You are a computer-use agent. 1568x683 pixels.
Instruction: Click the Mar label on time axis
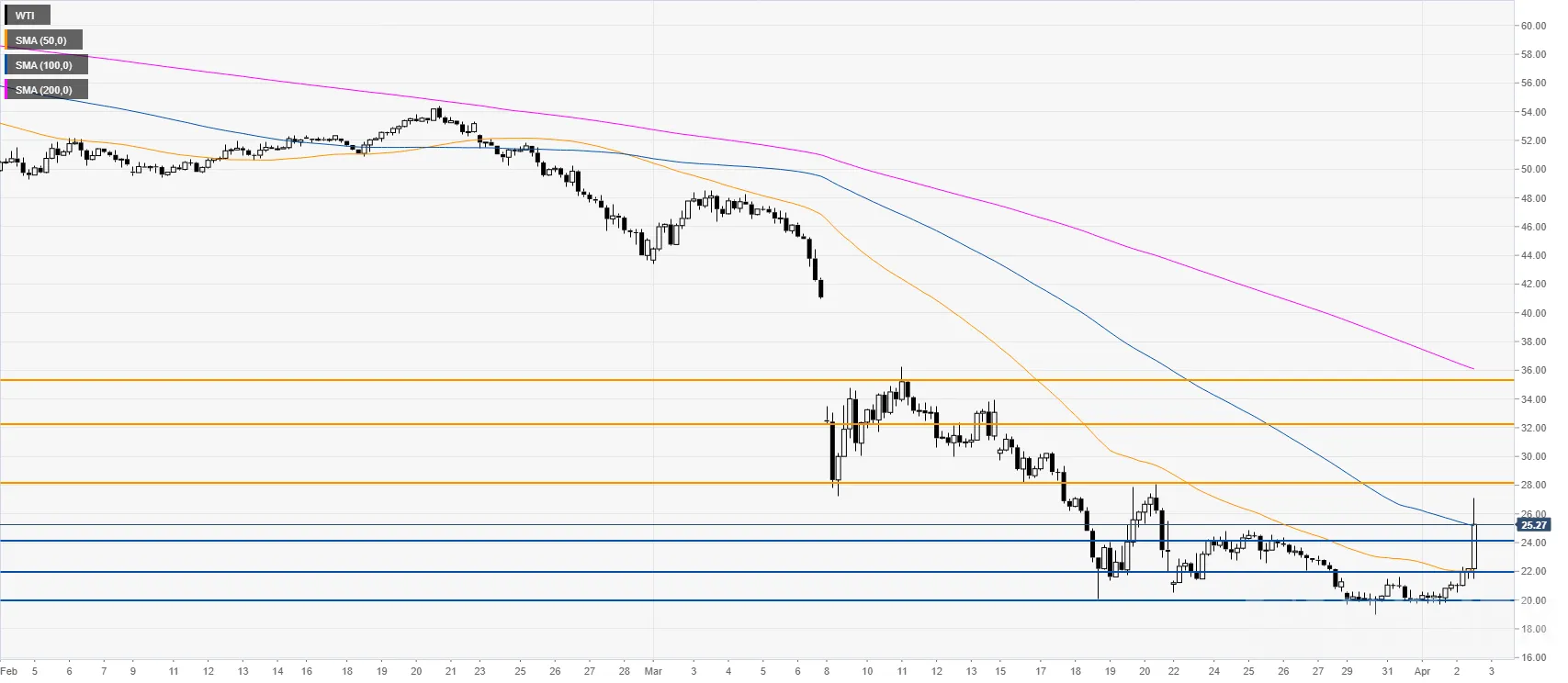652,671
